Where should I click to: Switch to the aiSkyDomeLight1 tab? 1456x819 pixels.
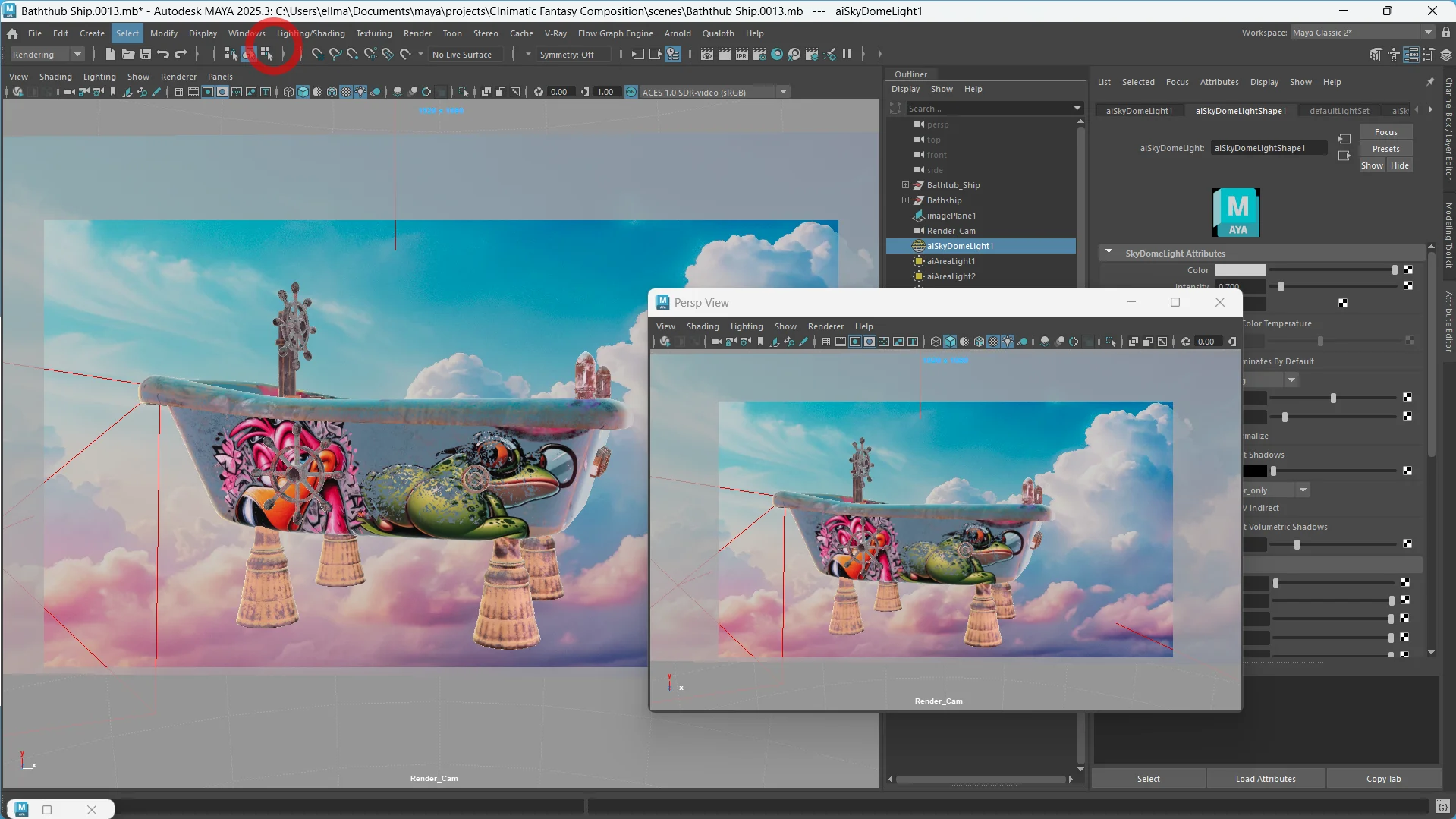[1139, 111]
